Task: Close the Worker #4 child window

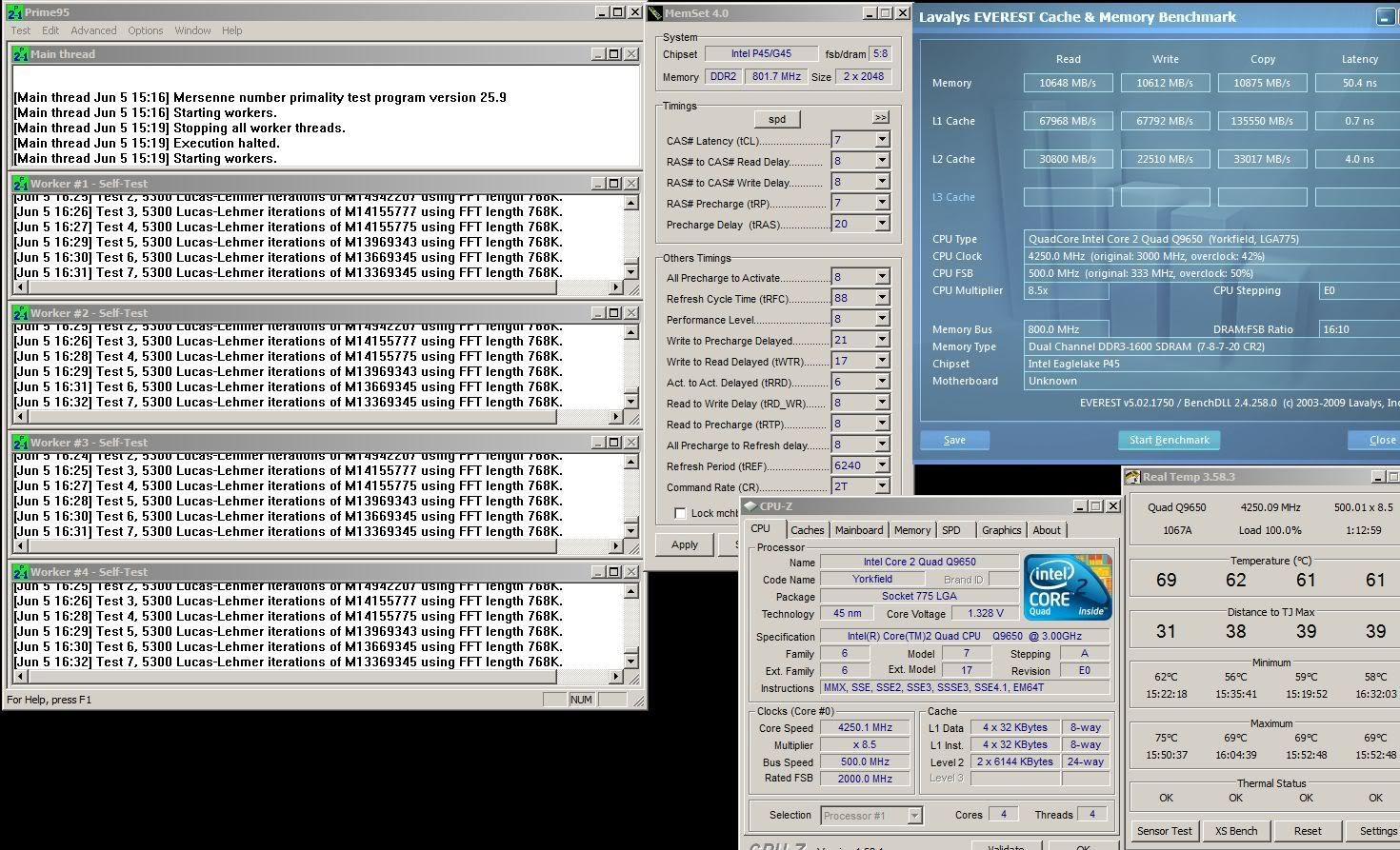Action: 631,572
